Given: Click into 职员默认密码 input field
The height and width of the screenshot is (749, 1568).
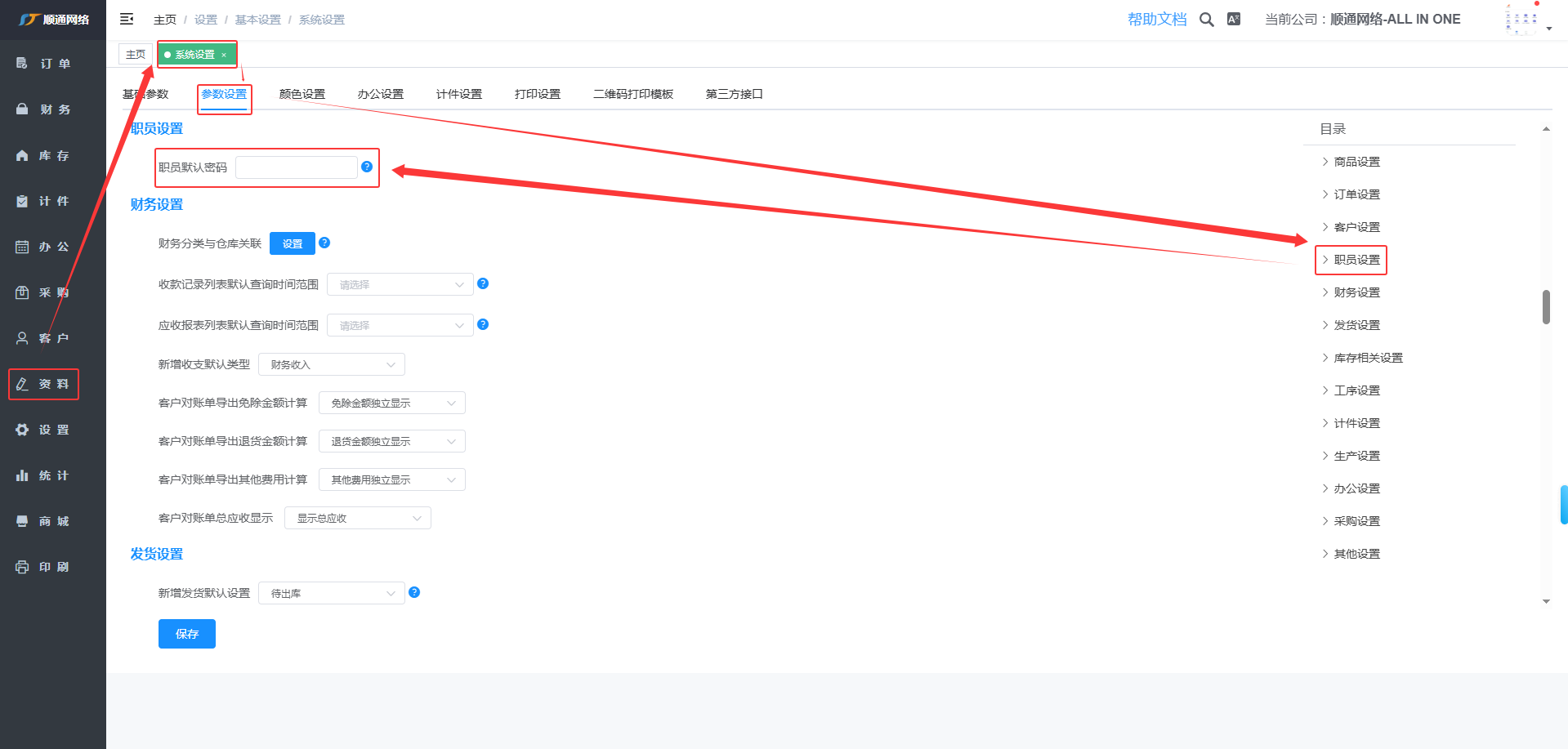Looking at the screenshot, I should tap(296, 167).
